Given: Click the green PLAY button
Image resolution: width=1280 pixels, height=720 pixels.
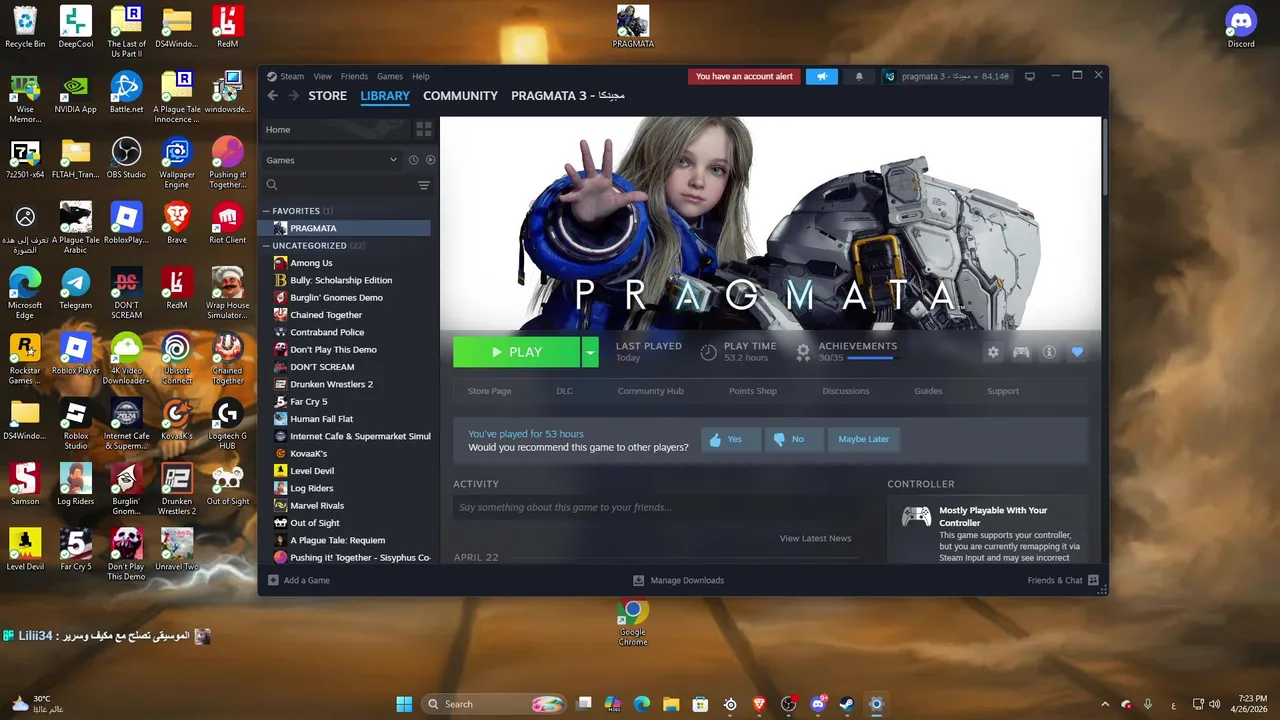Looking at the screenshot, I should coord(516,352).
